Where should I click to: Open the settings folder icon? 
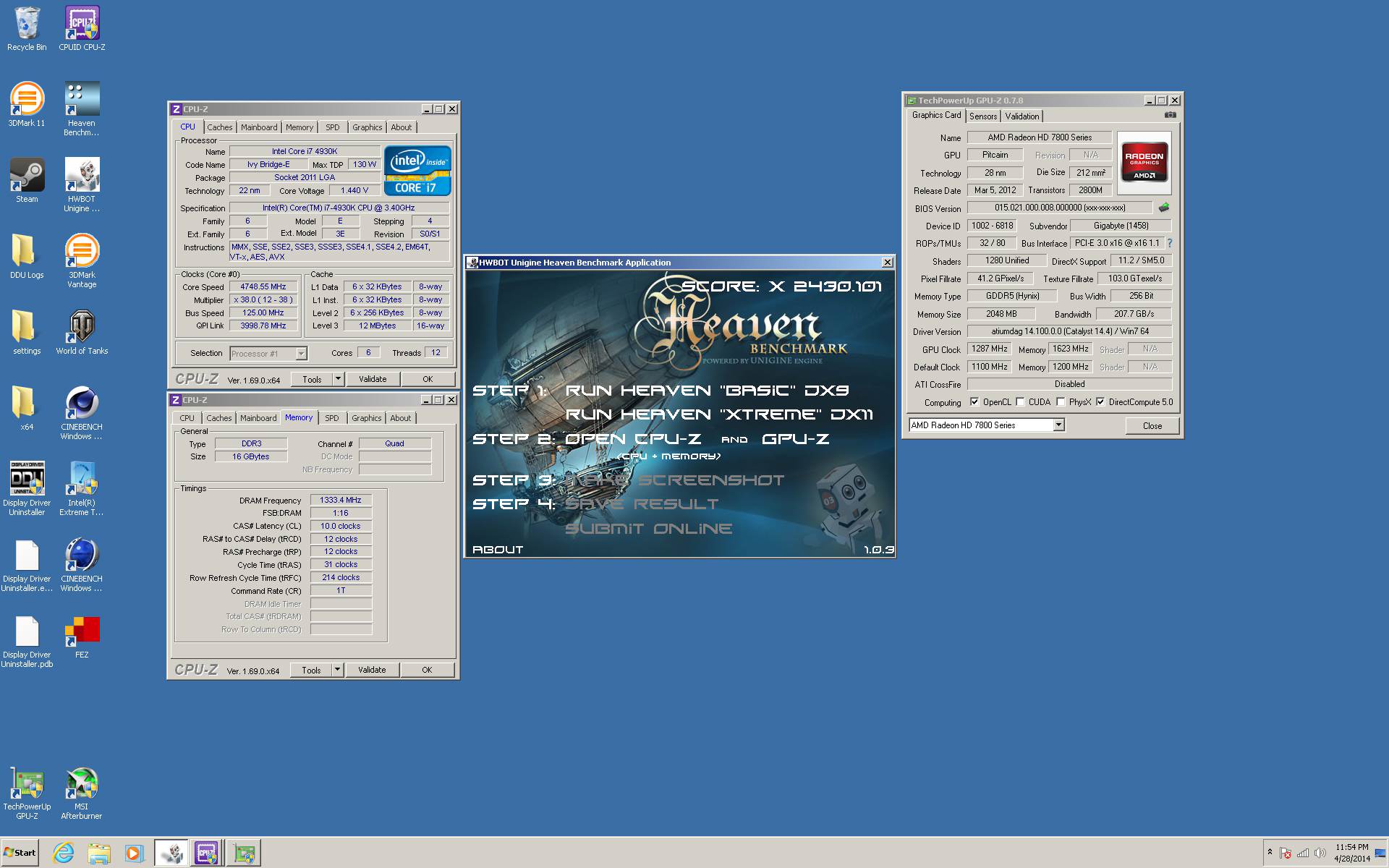[27, 333]
